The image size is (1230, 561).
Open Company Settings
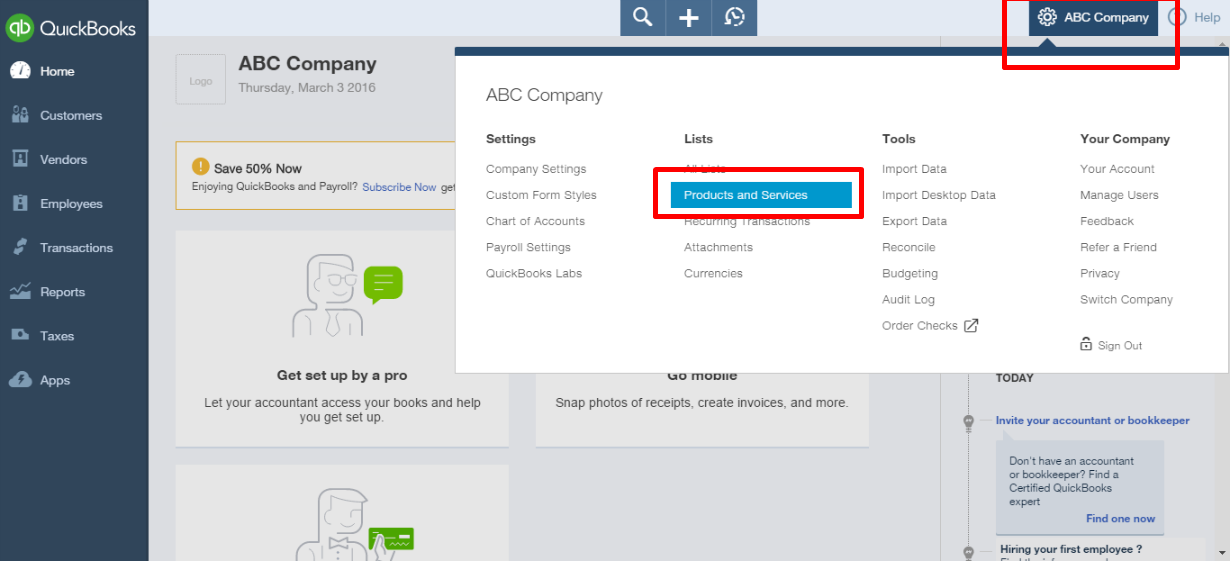pyautogui.click(x=536, y=169)
